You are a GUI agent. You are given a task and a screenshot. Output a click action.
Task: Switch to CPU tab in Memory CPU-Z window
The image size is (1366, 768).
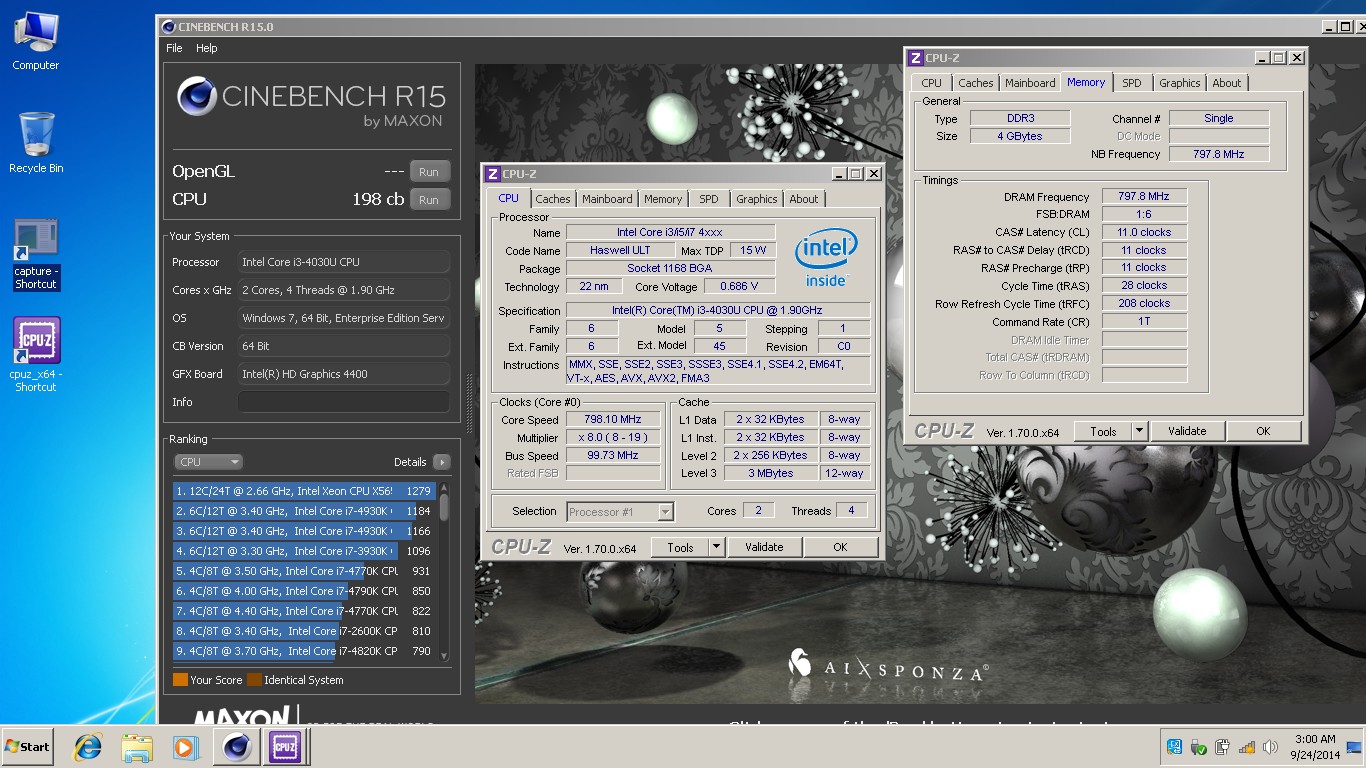coord(931,83)
